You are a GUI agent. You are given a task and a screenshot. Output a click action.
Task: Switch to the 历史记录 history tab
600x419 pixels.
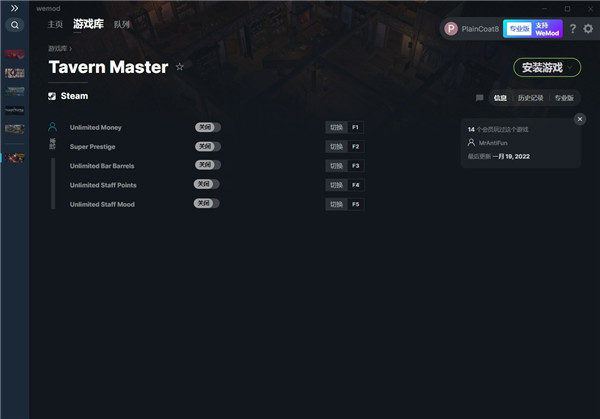click(530, 98)
